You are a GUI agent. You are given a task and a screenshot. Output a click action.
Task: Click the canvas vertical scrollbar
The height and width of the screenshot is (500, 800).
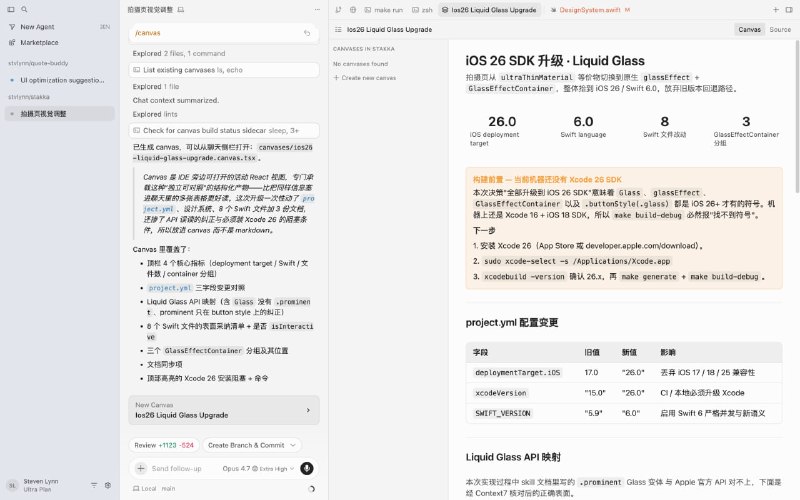797,117
